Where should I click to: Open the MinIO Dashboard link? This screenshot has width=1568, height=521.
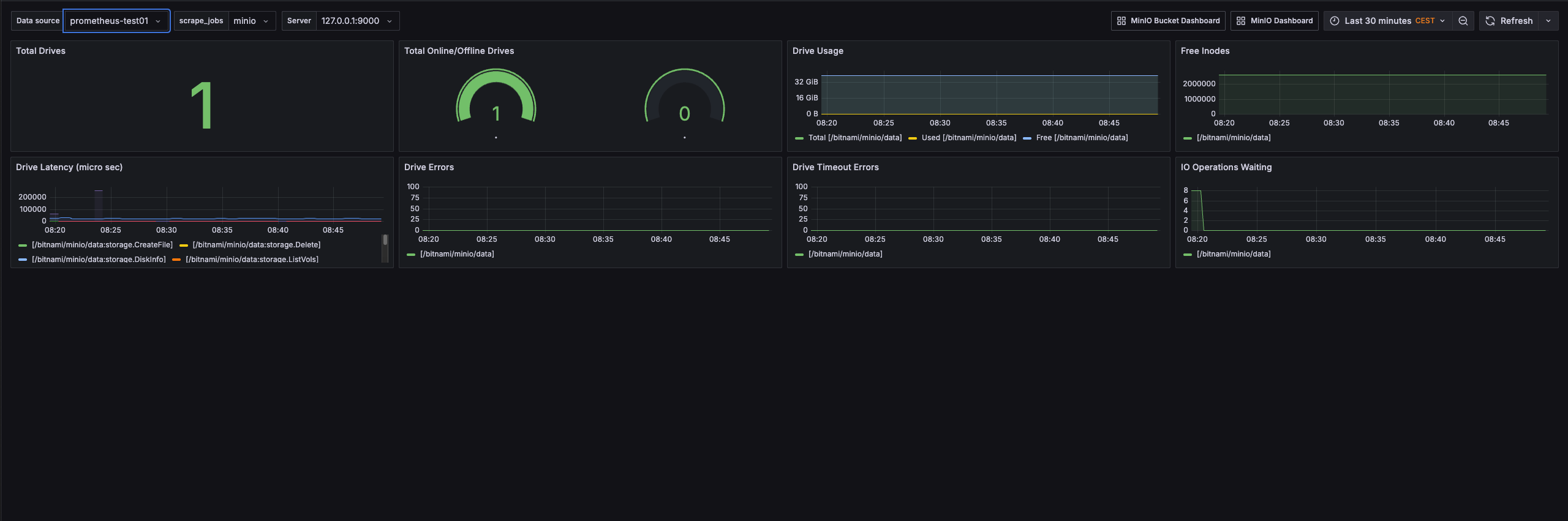click(1281, 21)
